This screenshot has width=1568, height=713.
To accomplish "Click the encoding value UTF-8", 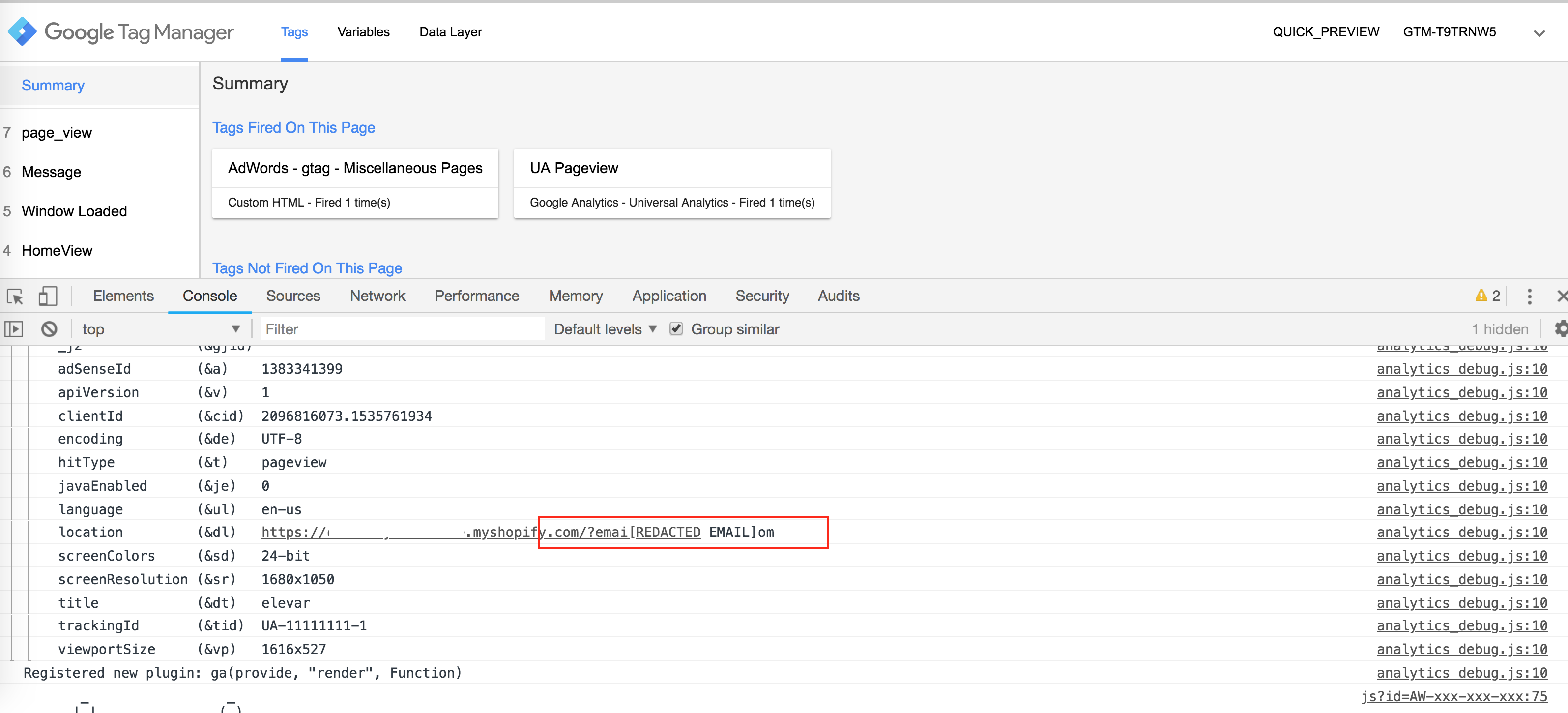I will tap(281, 439).
